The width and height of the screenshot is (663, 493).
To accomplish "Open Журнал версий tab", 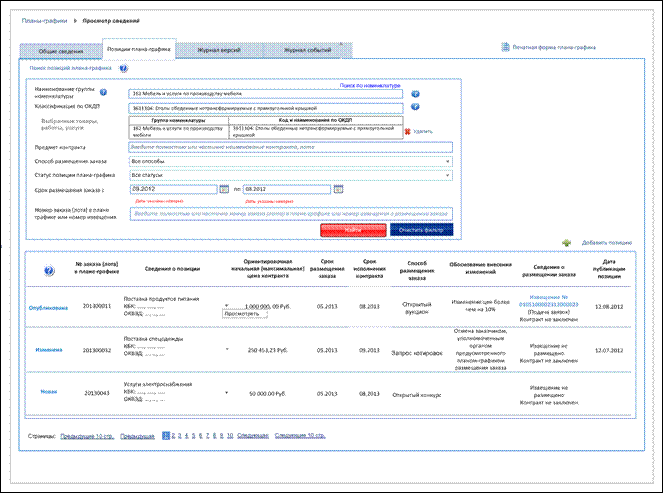I will pos(219,50).
